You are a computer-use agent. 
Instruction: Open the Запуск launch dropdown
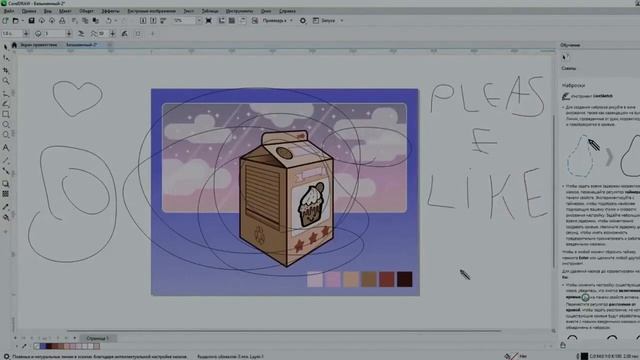coord(342,20)
